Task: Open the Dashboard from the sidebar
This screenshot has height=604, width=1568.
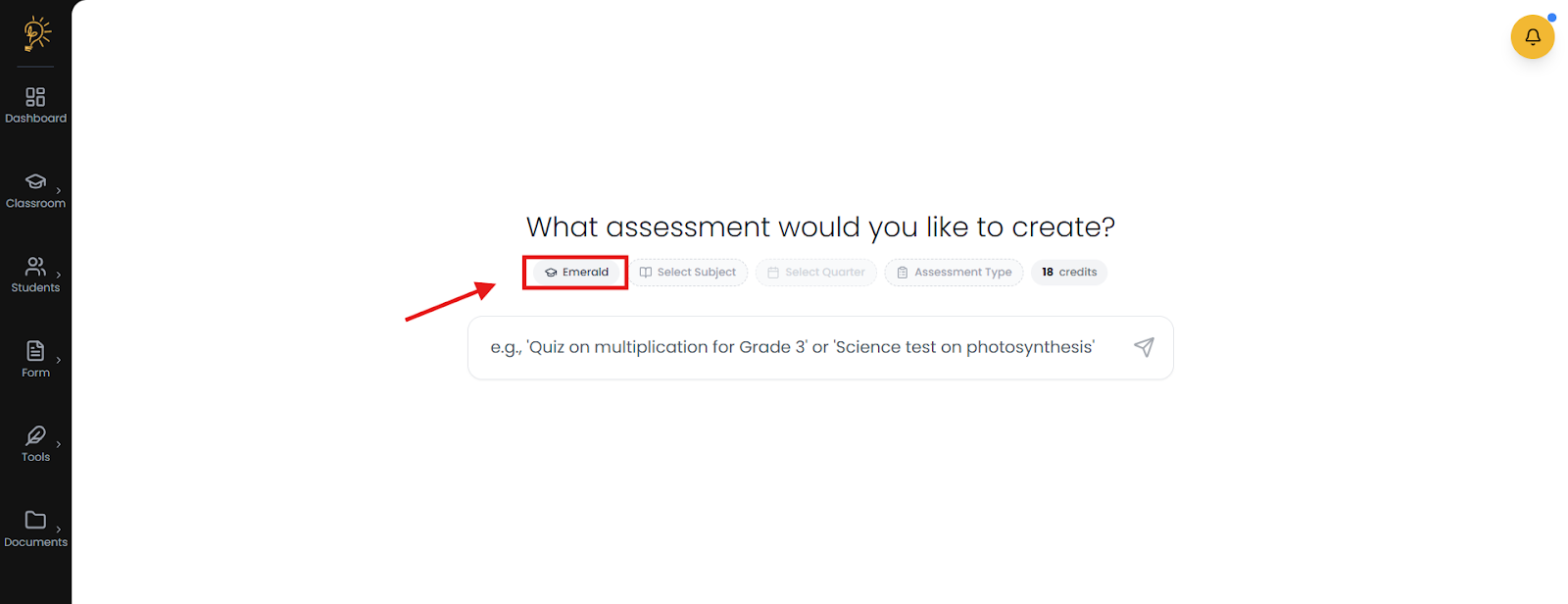Action: (x=35, y=105)
